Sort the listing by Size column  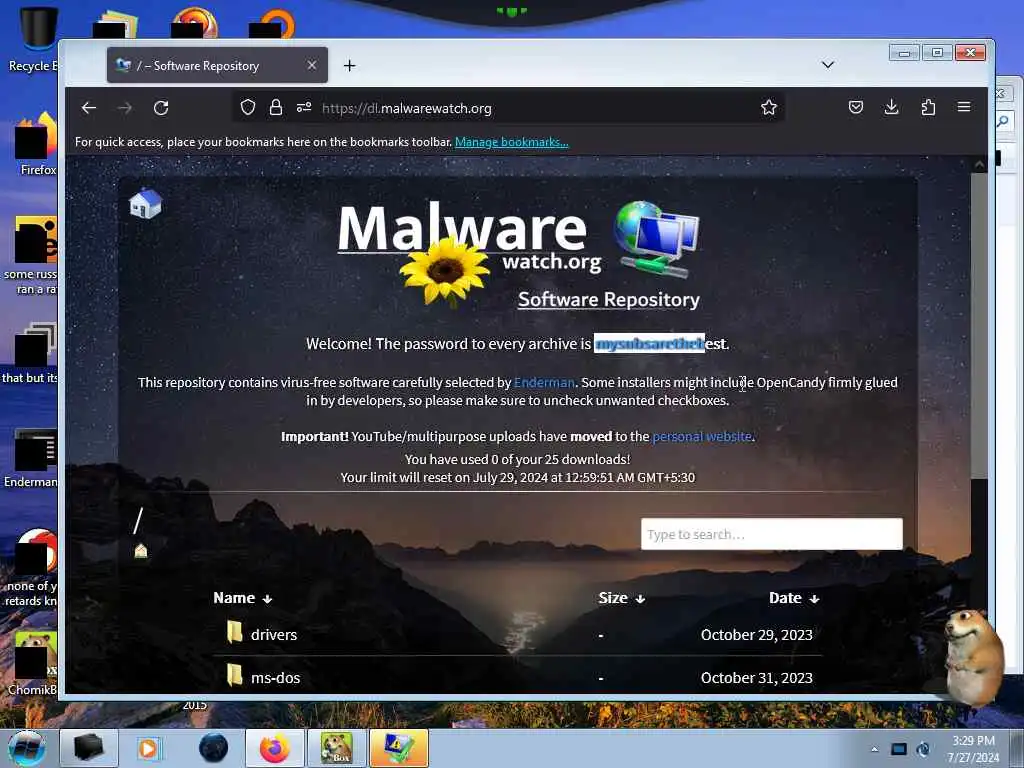[x=621, y=598]
